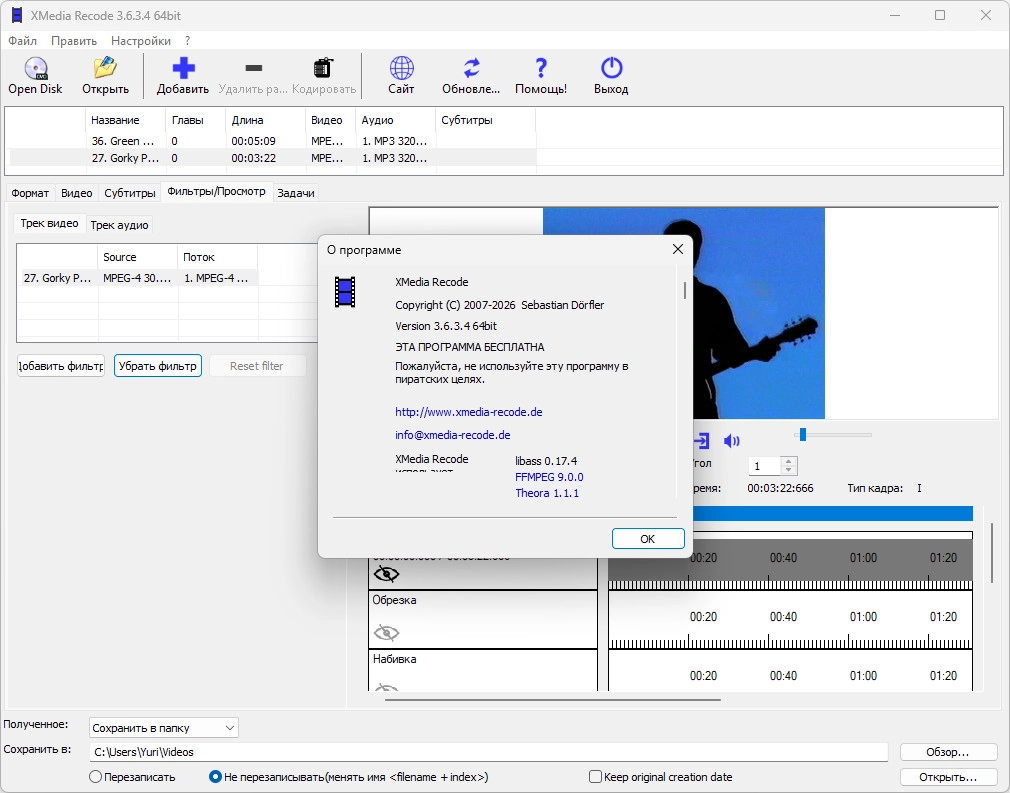Click the horizontal scrollbar below filter timelines

tap(553, 699)
